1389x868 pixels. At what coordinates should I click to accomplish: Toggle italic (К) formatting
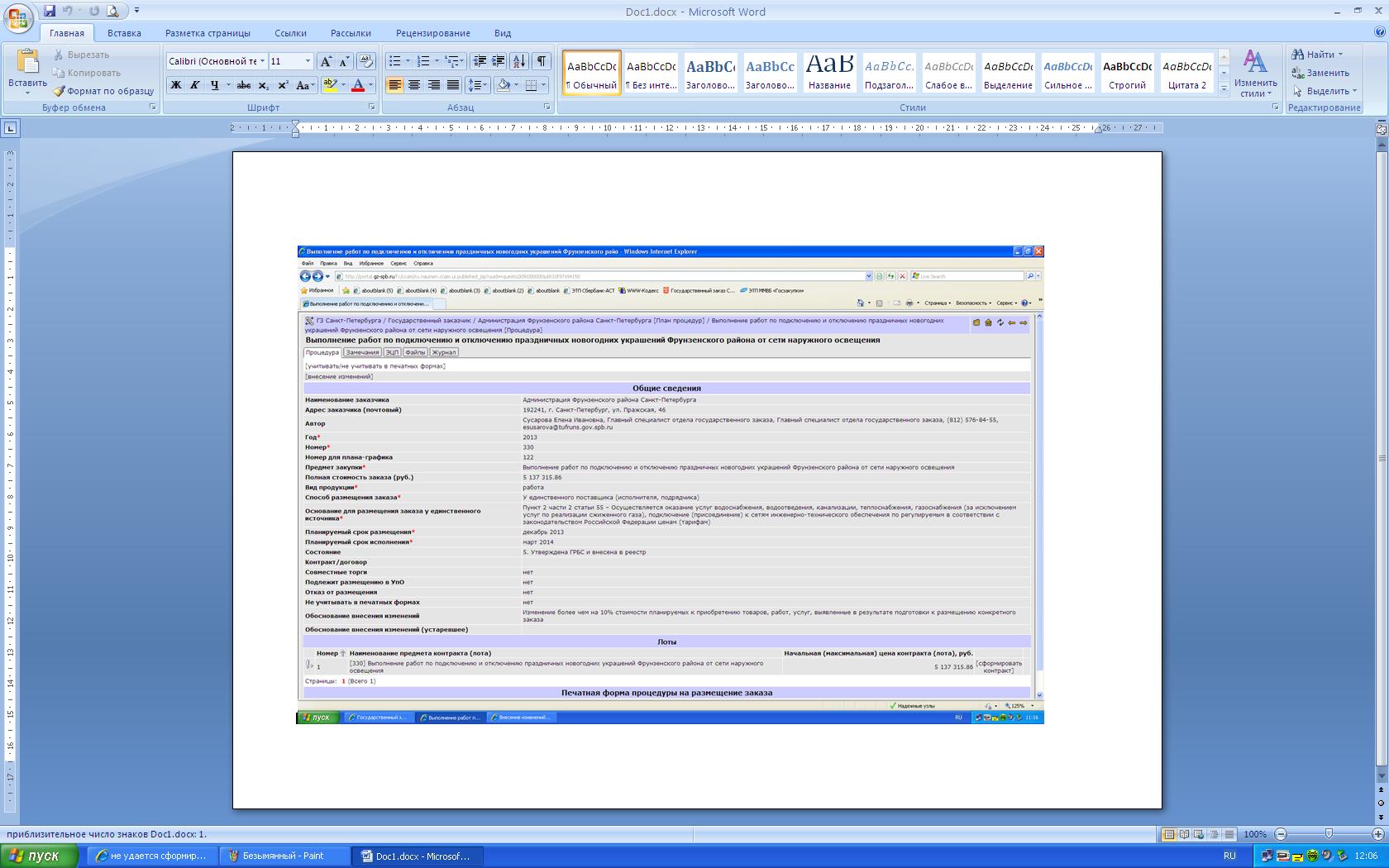[x=194, y=85]
